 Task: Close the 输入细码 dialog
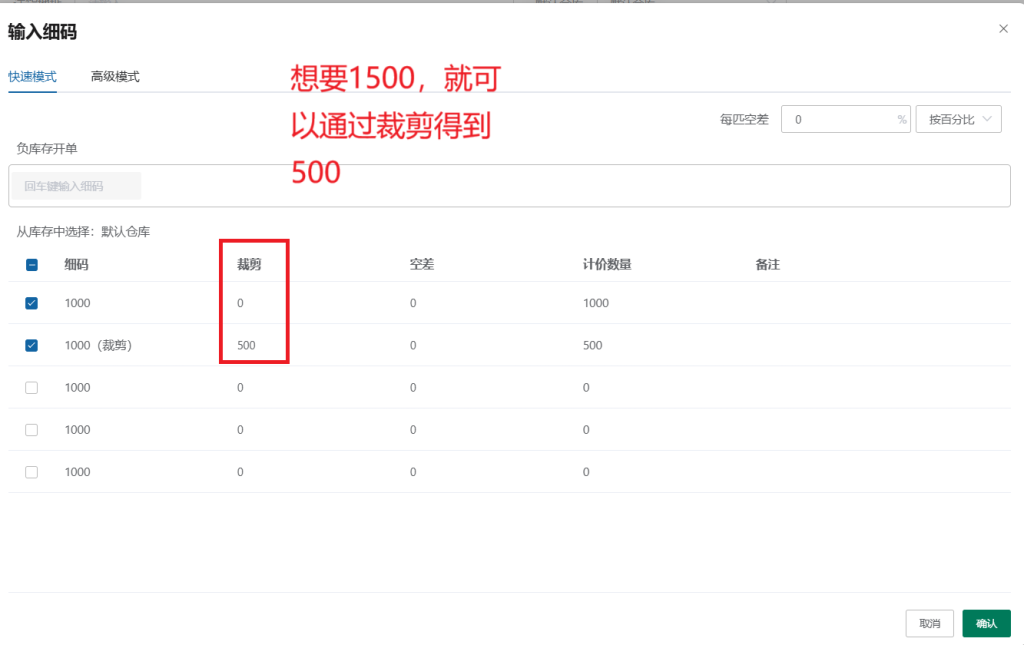click(x=1003, y=29)
